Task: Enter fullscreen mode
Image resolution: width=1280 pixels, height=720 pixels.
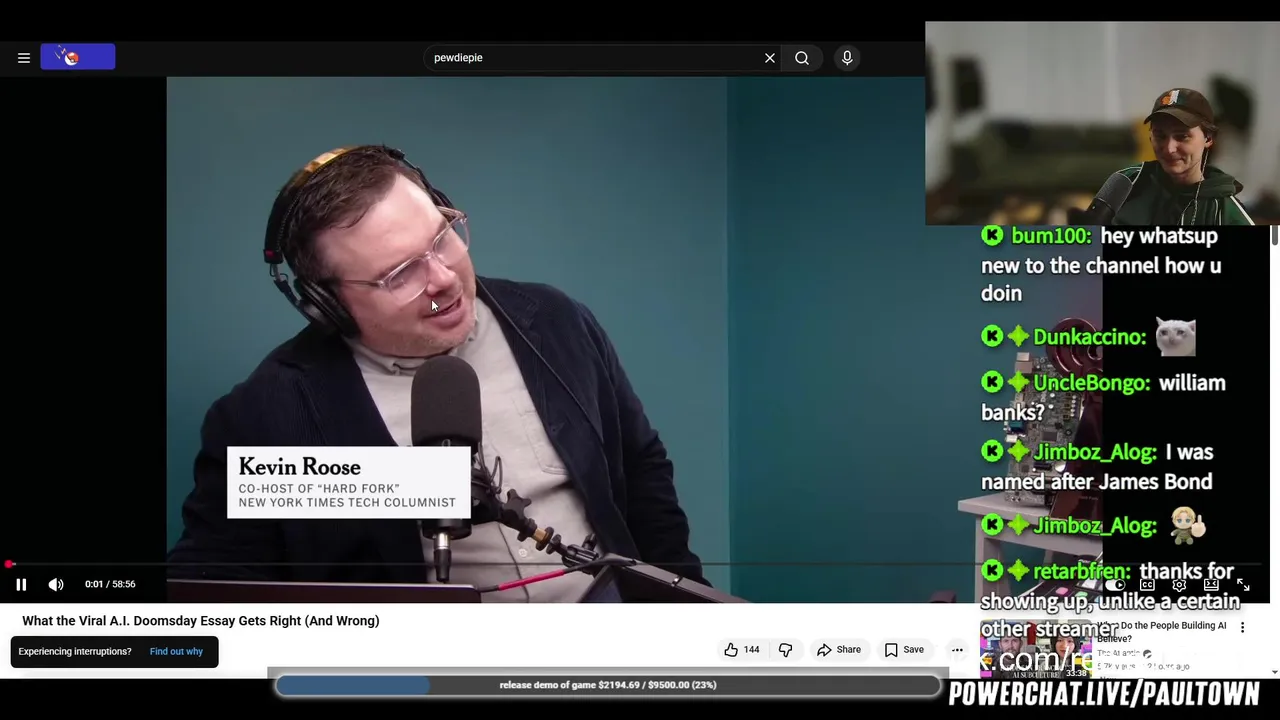Action: [1243, 585]
